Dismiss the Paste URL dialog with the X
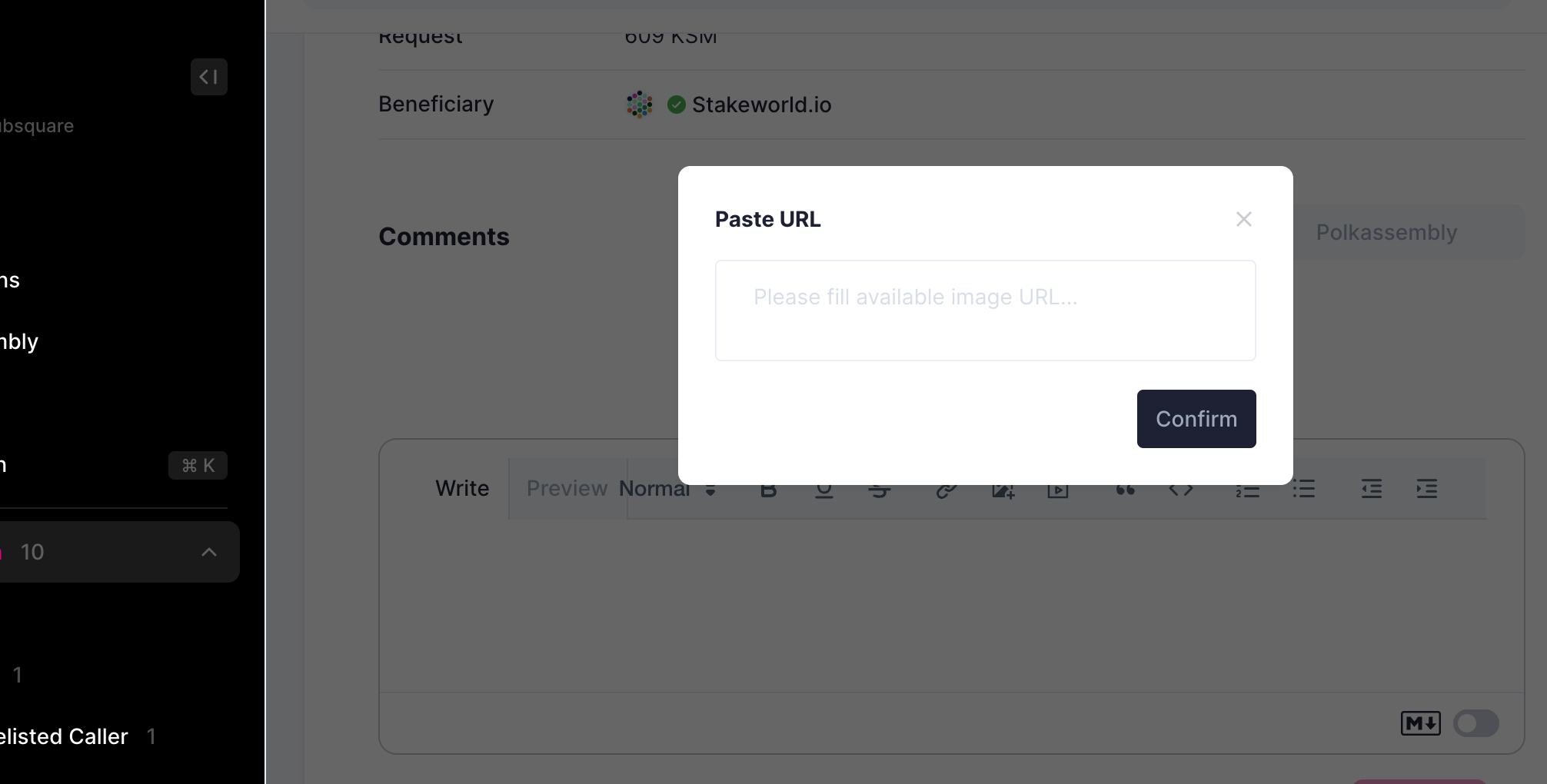1547x784 pixels. click(1244, 219)
